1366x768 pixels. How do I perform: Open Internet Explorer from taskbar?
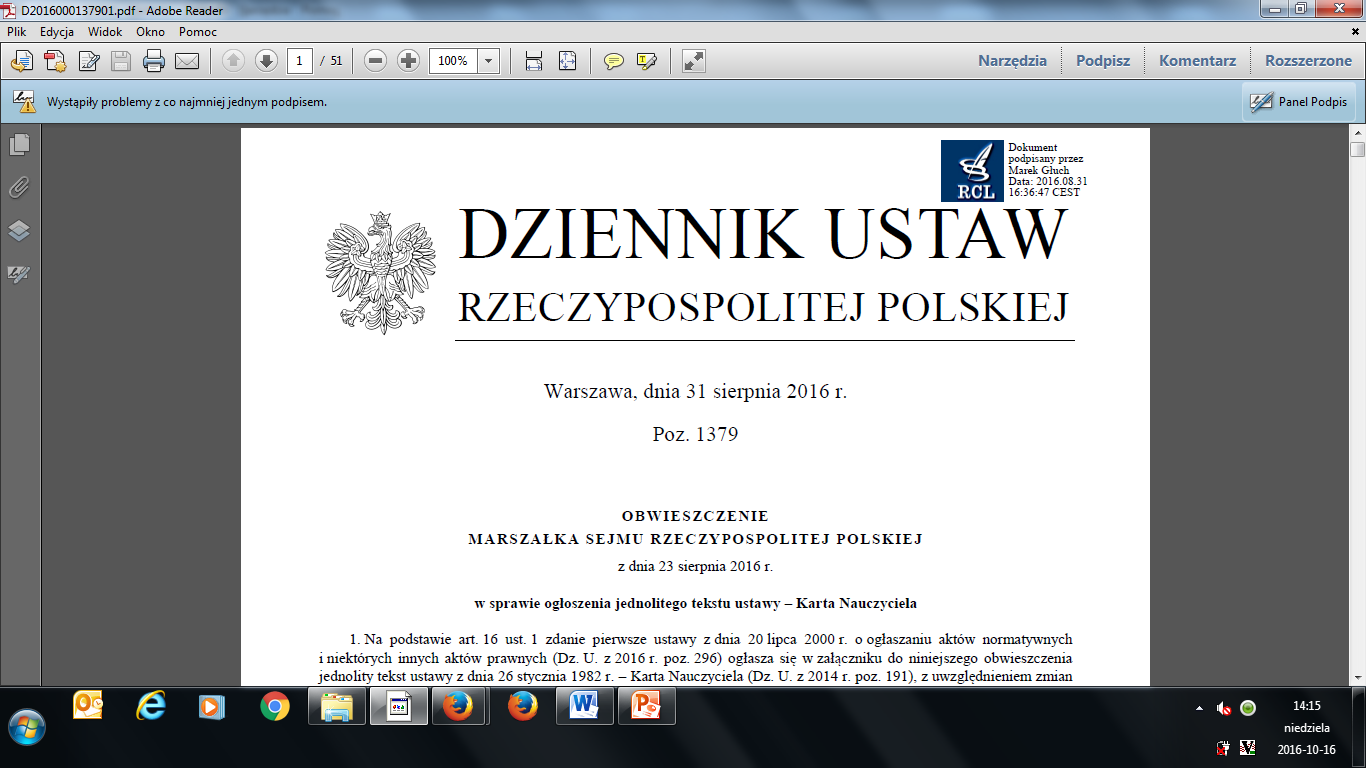coord(150,707)
